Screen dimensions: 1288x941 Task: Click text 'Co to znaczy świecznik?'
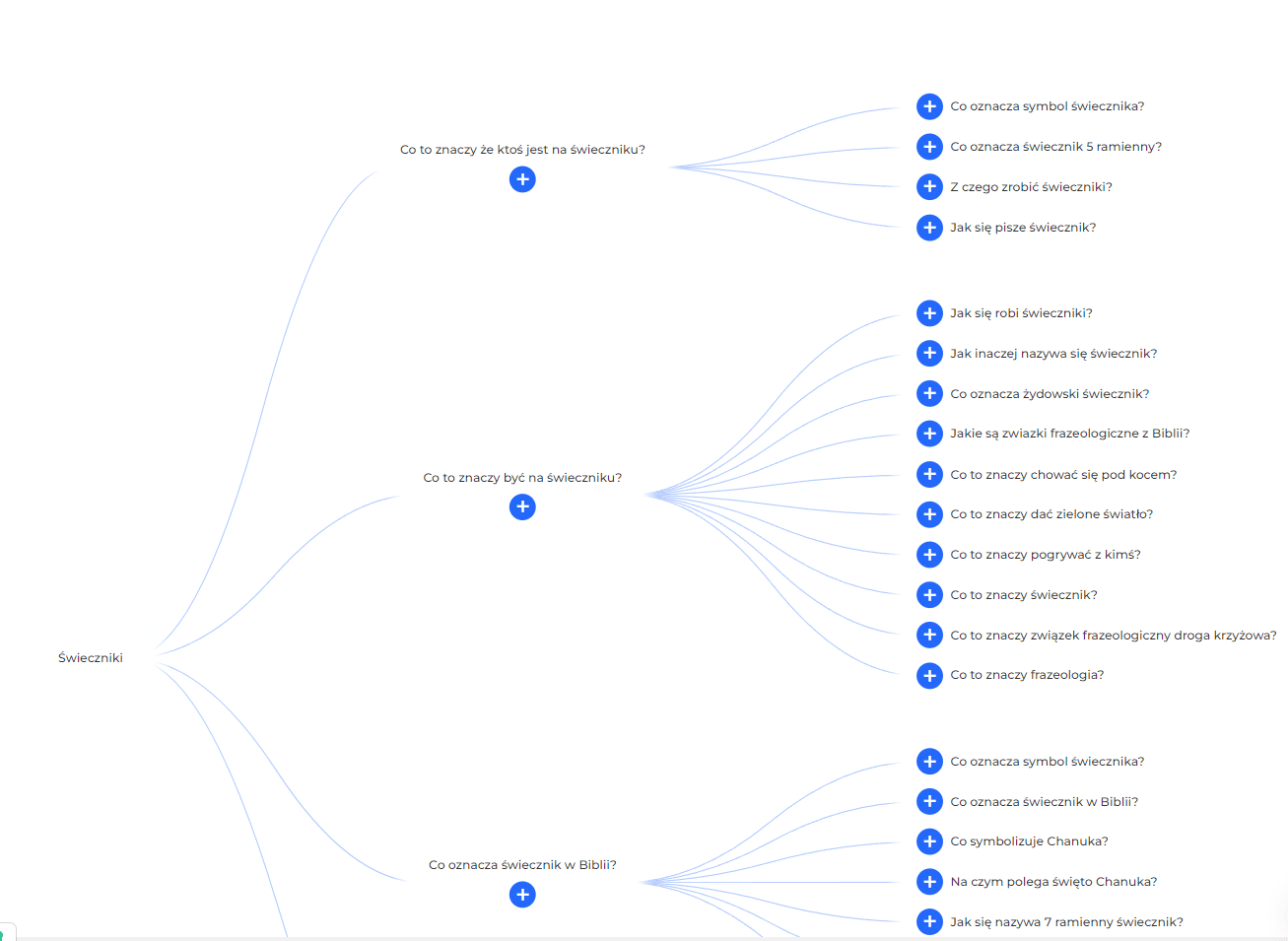[x=1024, y=595]
